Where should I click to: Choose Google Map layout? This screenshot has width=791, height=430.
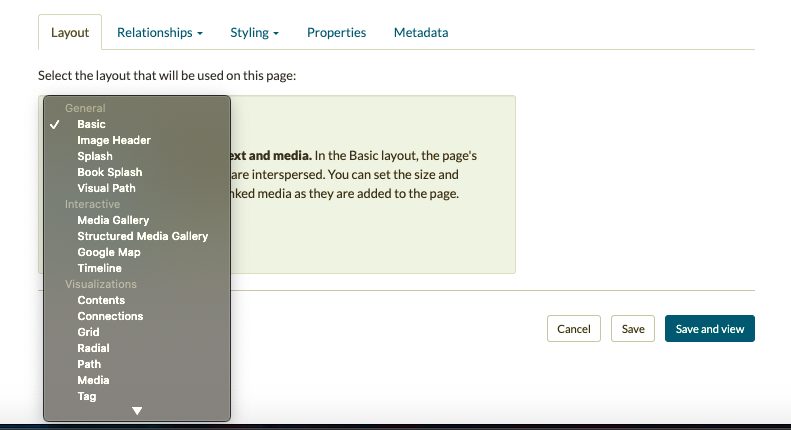pos(108,252)
